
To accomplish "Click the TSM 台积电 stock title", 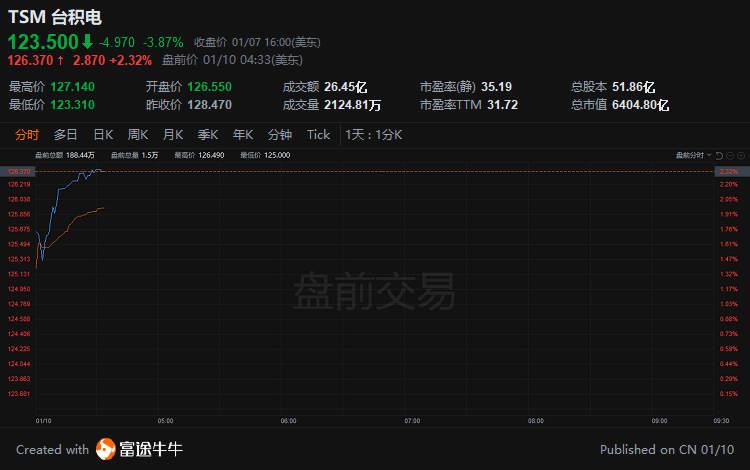I will click(x=55, y=17).
